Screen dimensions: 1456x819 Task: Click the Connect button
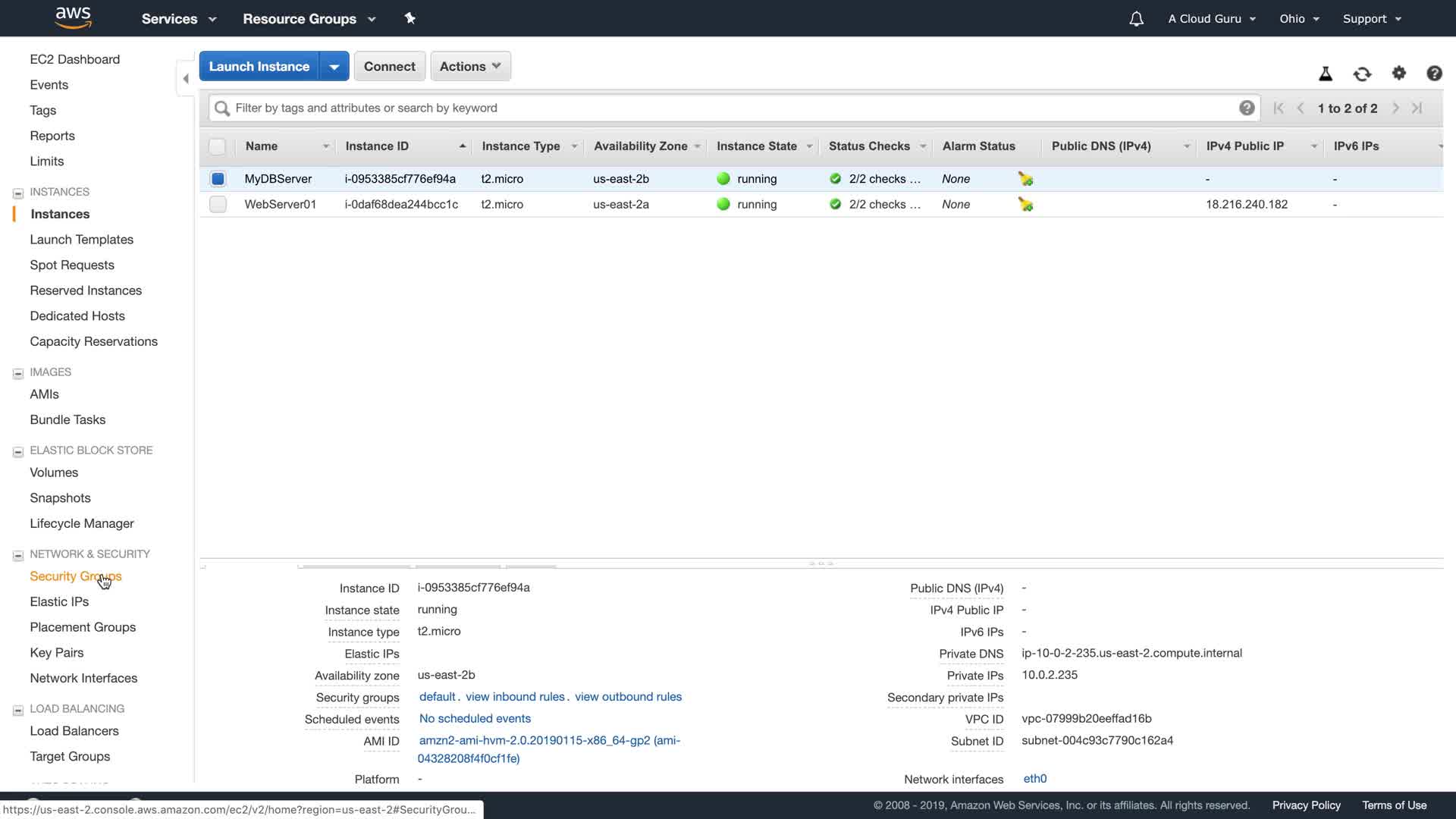[x=389, y=67]
